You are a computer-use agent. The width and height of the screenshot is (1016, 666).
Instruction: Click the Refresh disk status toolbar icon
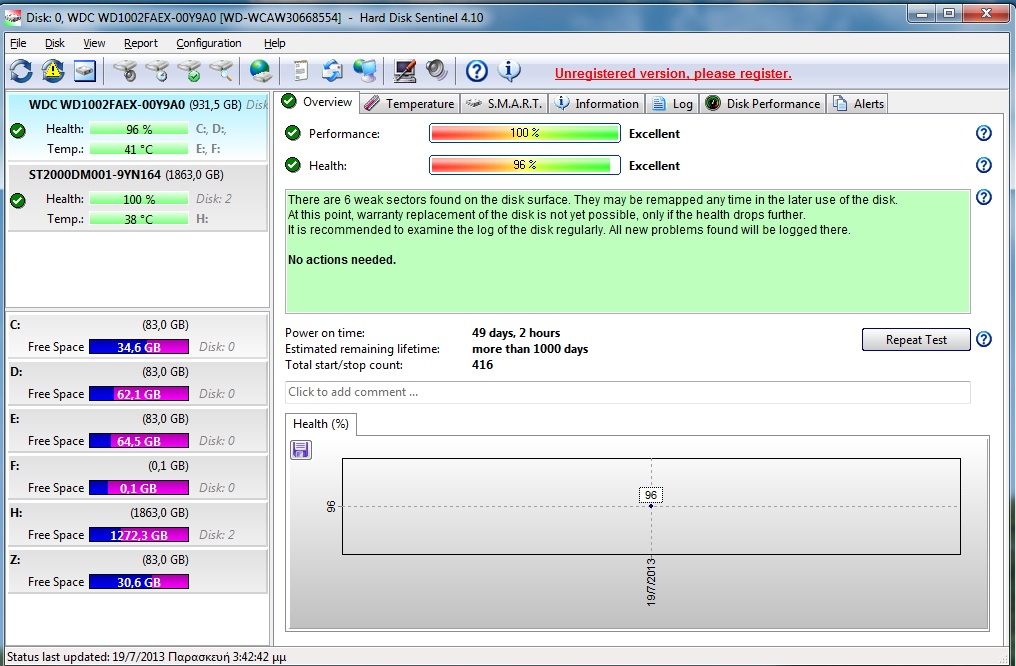click(21, 71)
